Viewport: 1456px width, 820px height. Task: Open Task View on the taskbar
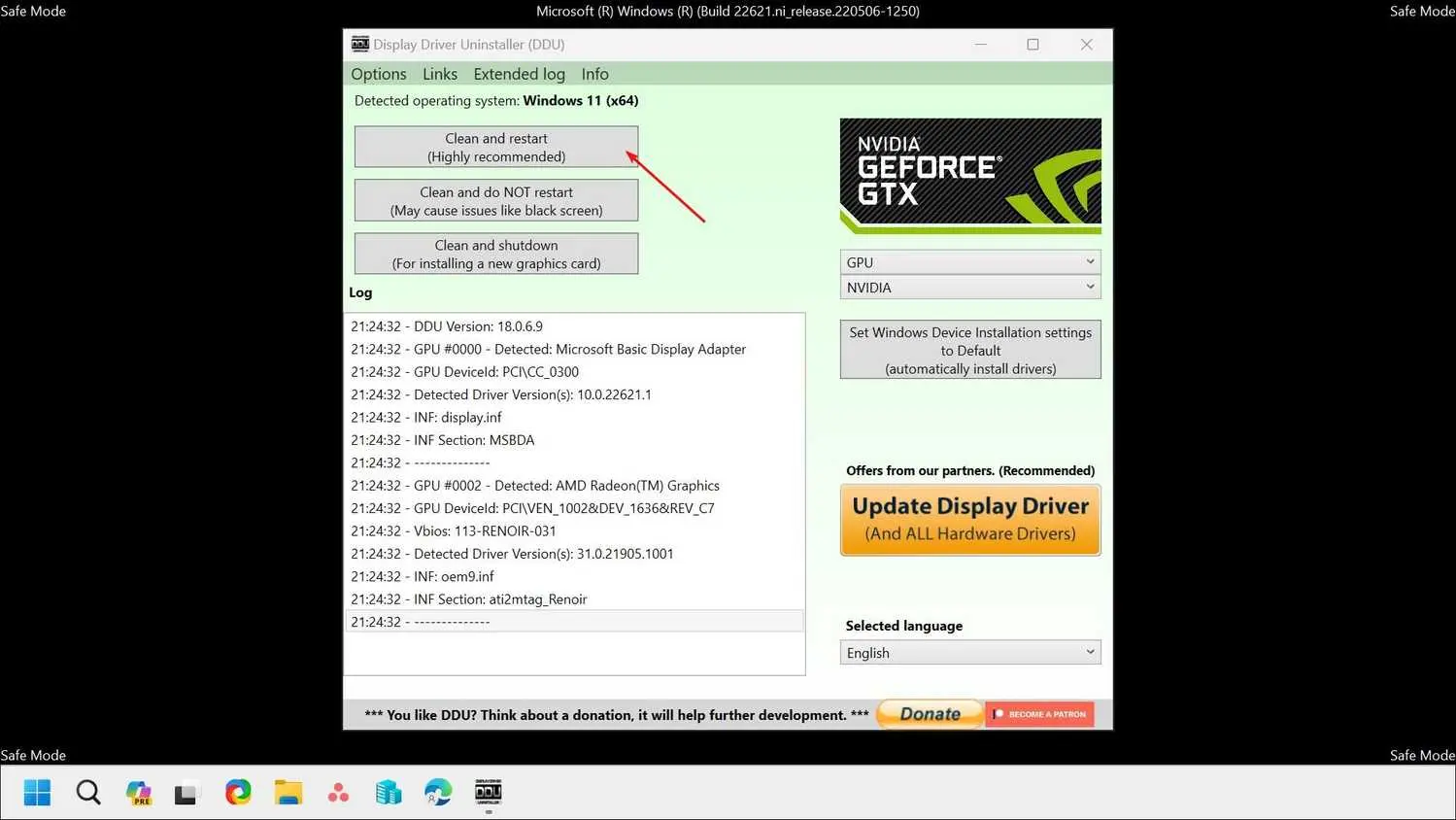(x=186, y=793)
